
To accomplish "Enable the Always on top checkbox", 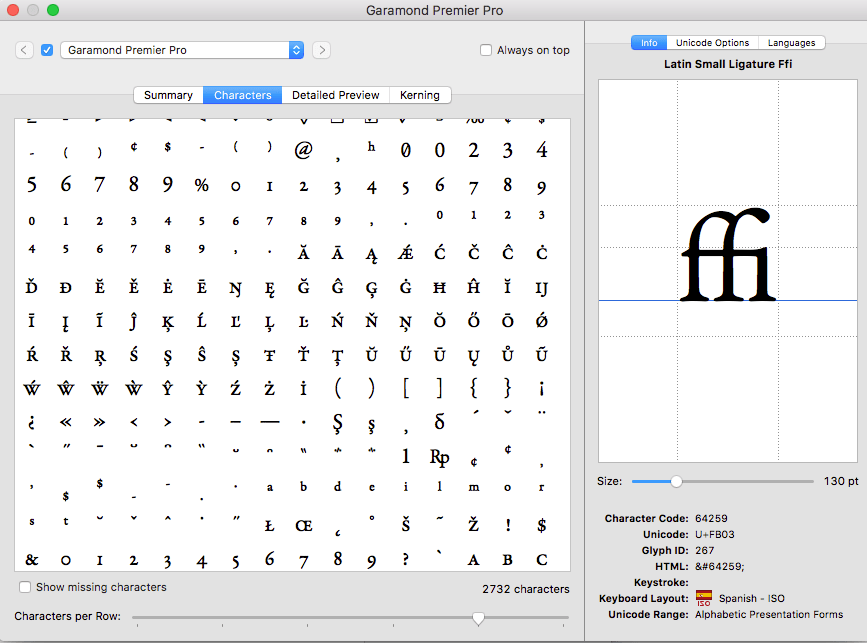I will click(486, 50).
